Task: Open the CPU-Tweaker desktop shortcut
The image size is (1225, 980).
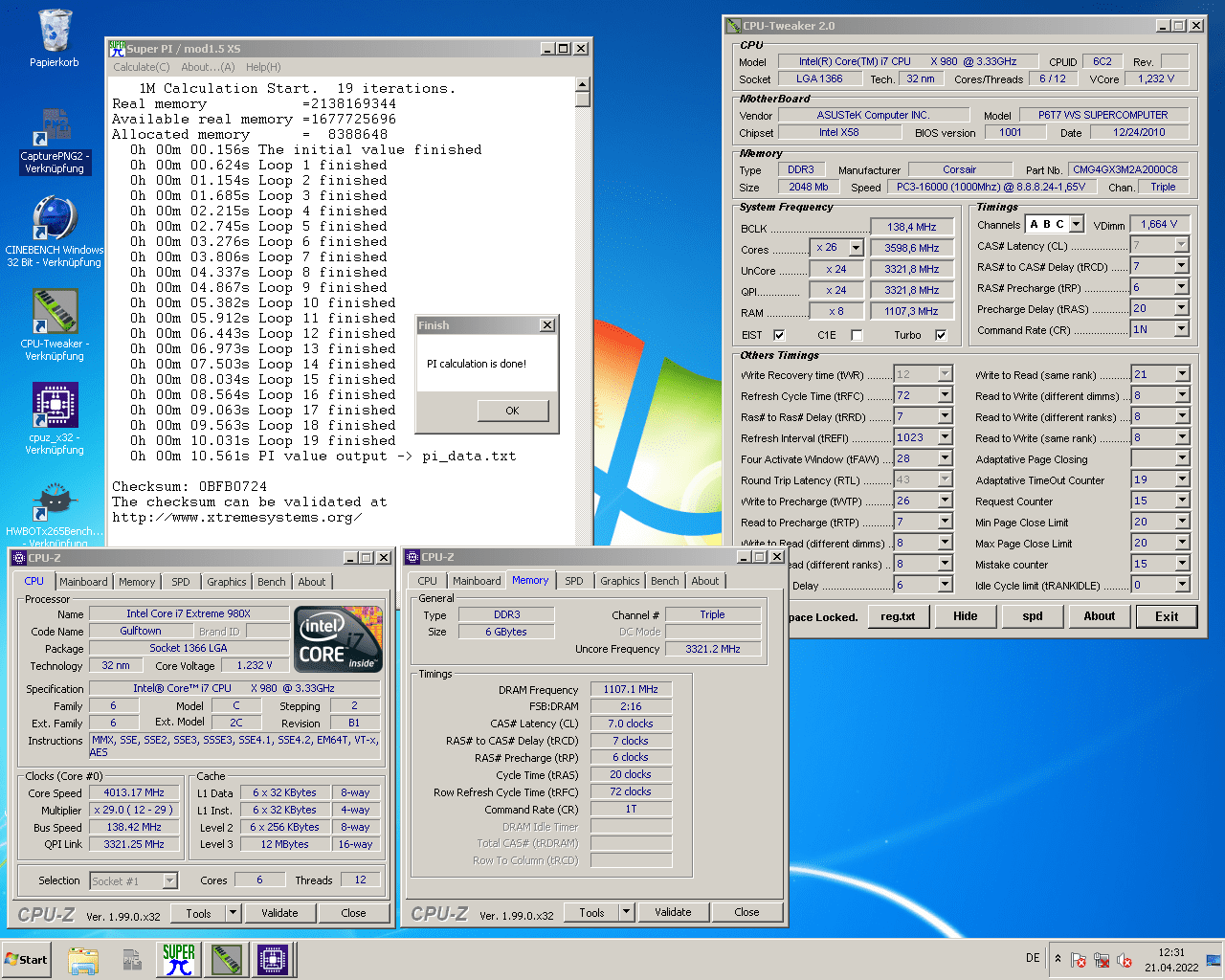Action: [x=55, y=325]
